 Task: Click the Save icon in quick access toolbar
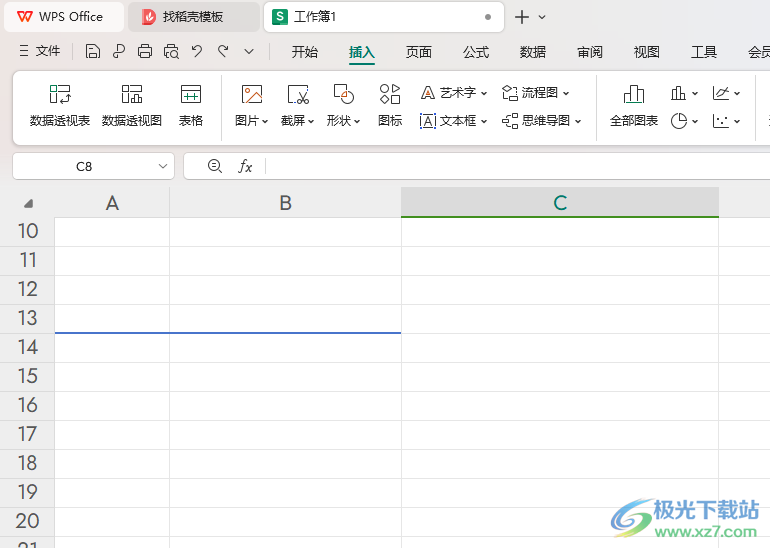coord(92,51)
